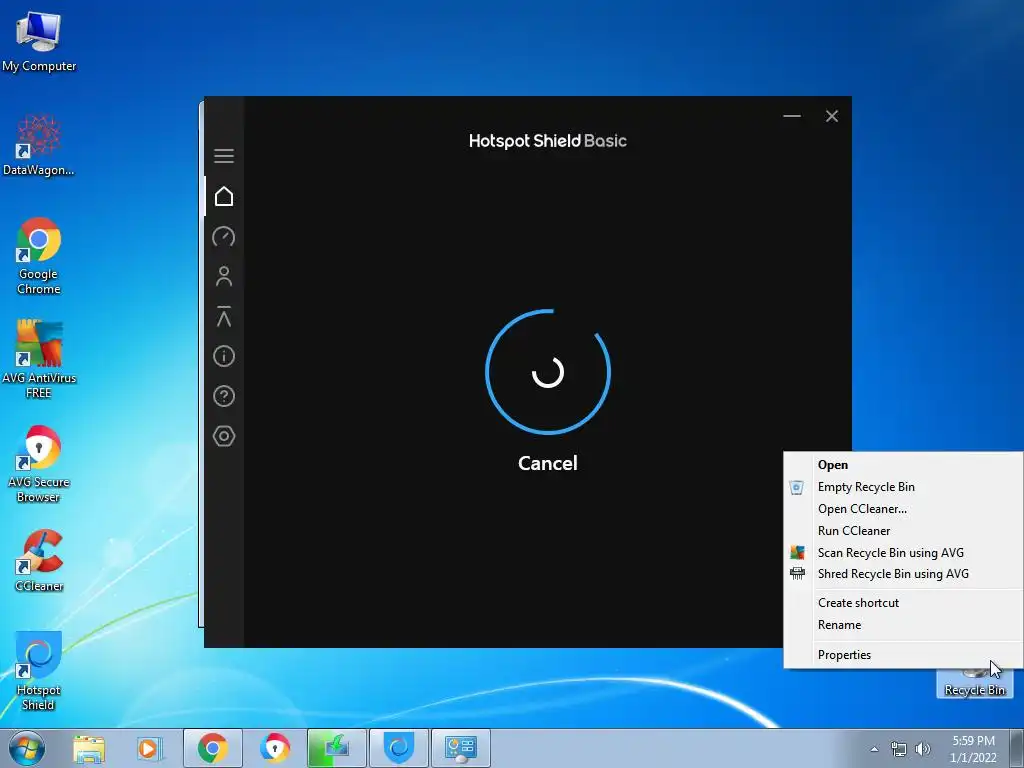This screenshot has width=1024, height=768.
Task: Select Create shortcut in context menu
Action: click(903, 603)
